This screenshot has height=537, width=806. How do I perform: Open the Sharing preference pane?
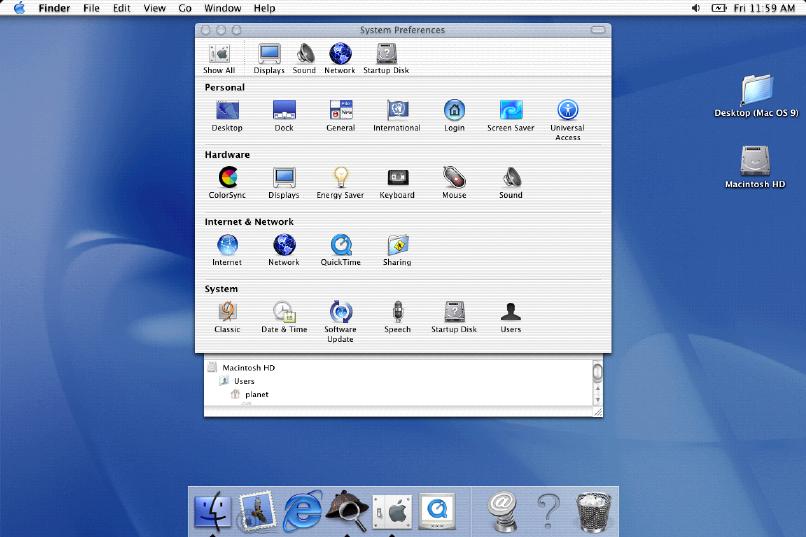397,250
